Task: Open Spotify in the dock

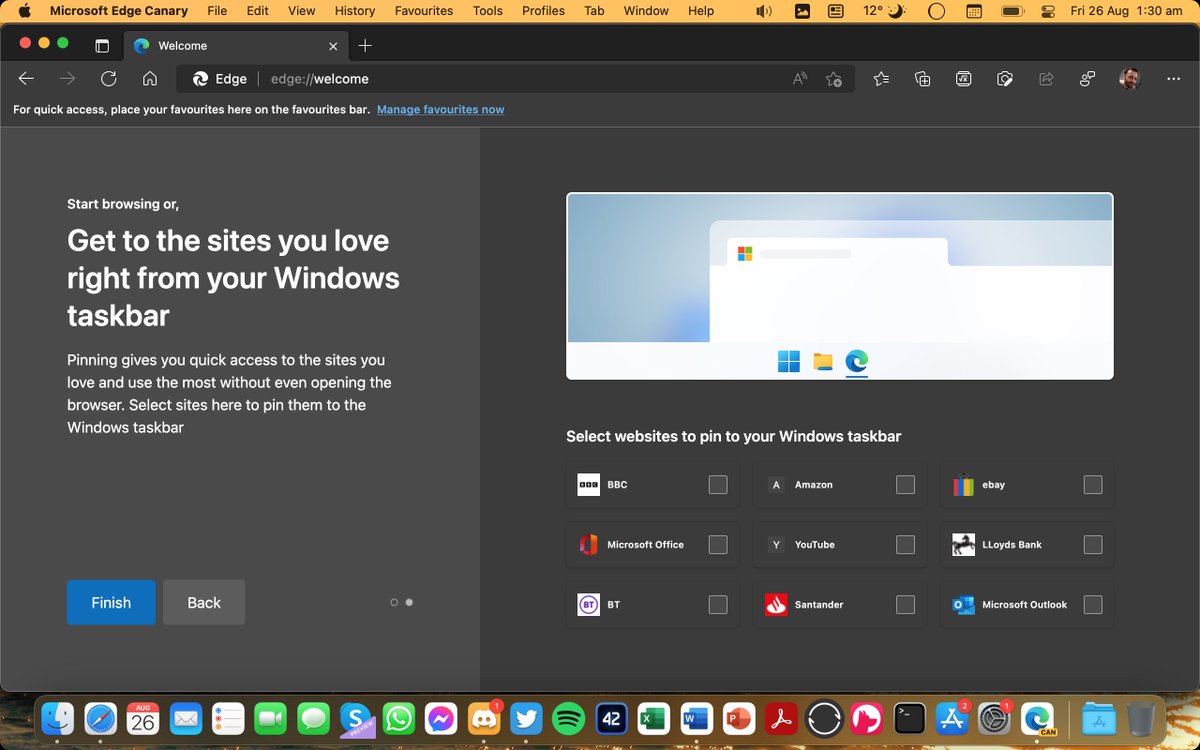Action: pos(569,718)
